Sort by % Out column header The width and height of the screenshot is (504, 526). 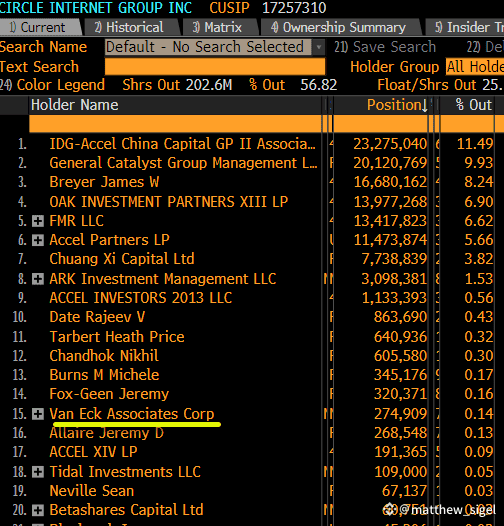pyautogui.click(x=473, y=105)
